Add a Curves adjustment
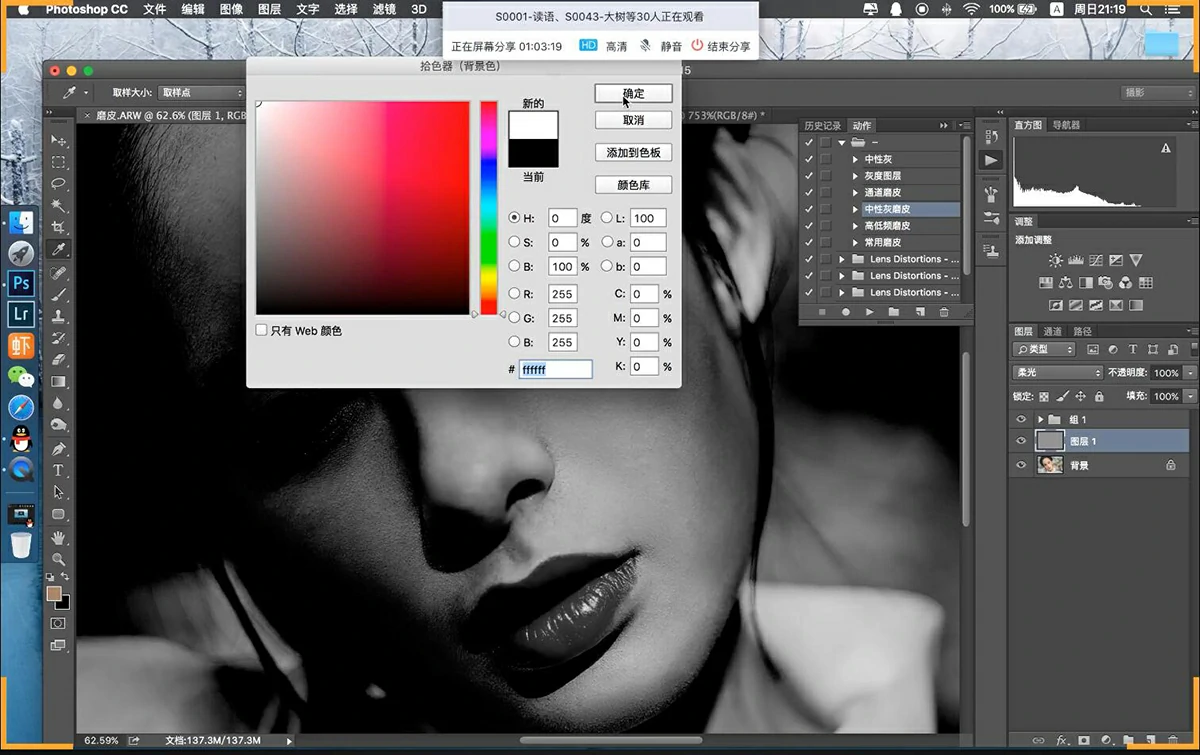 tap(1096, 260)
